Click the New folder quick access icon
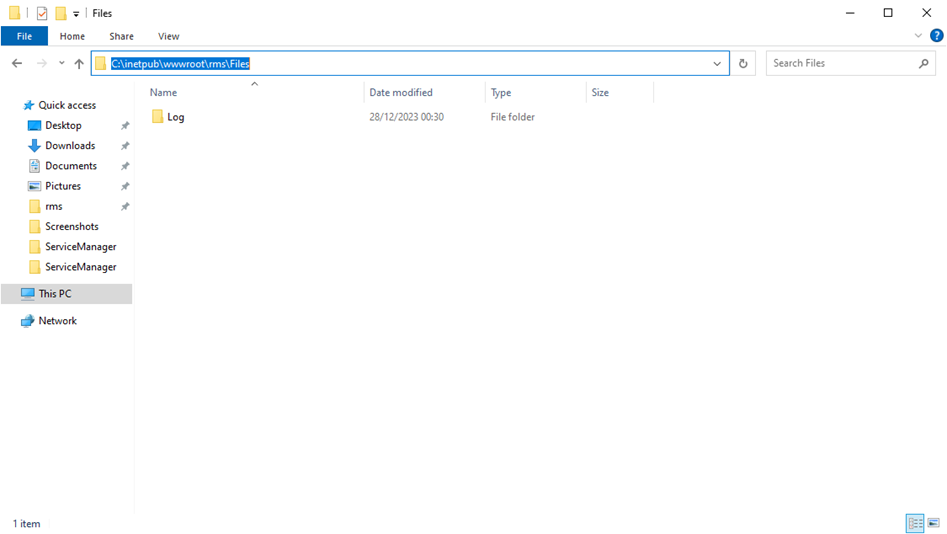This screenshot has width=947, height=534. click(x=60, y=13)
